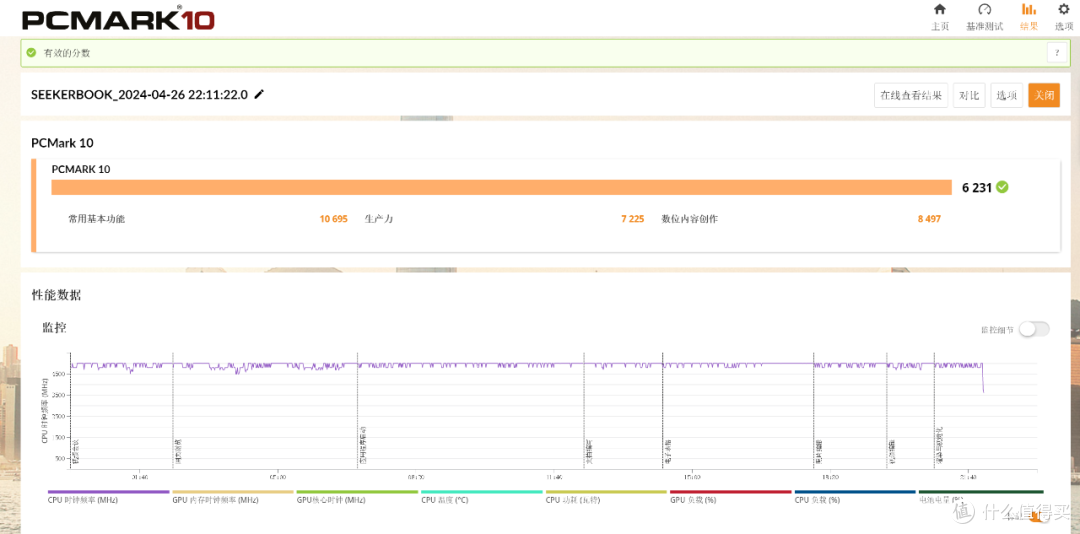The height and width of the screenshot is (534, 1080).
Task: Open the 选项 options tab with the gear icon
Action: pos(1063,17)
